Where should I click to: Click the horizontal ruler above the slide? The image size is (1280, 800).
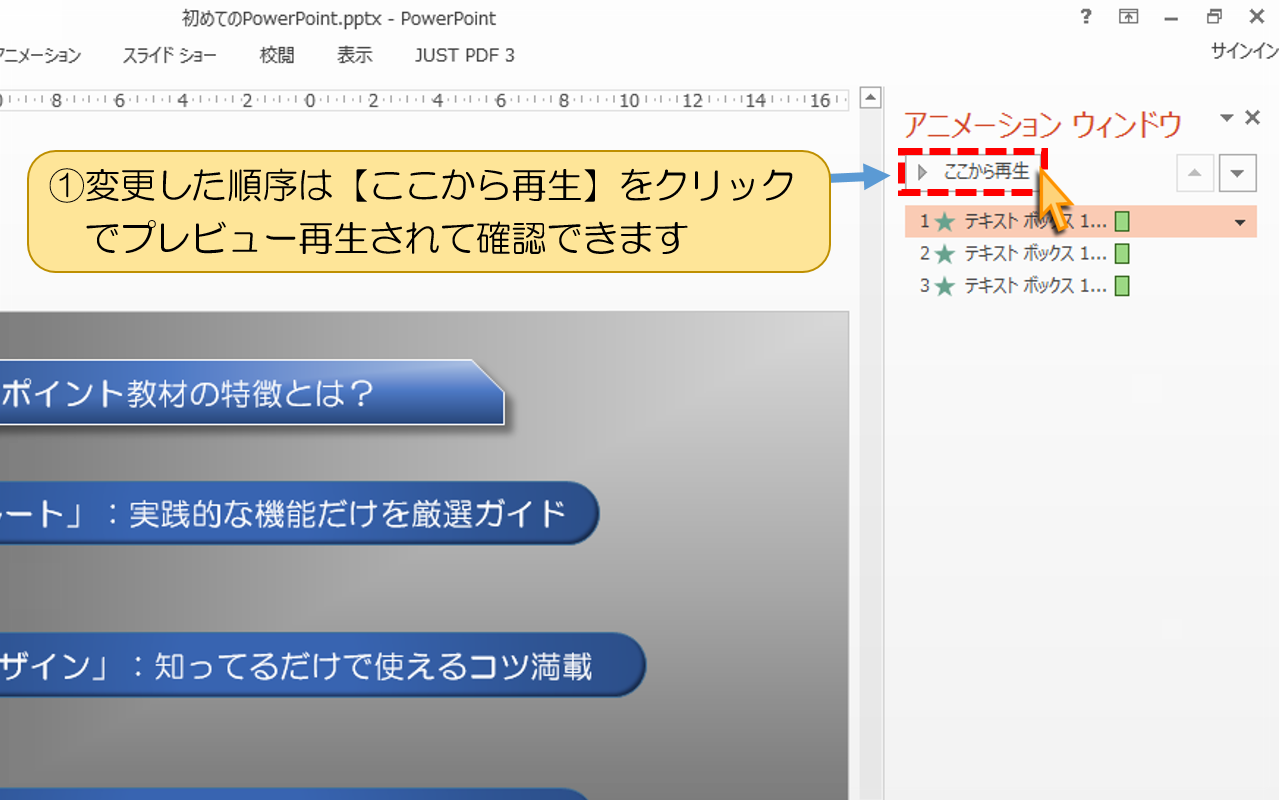(424, 100)
